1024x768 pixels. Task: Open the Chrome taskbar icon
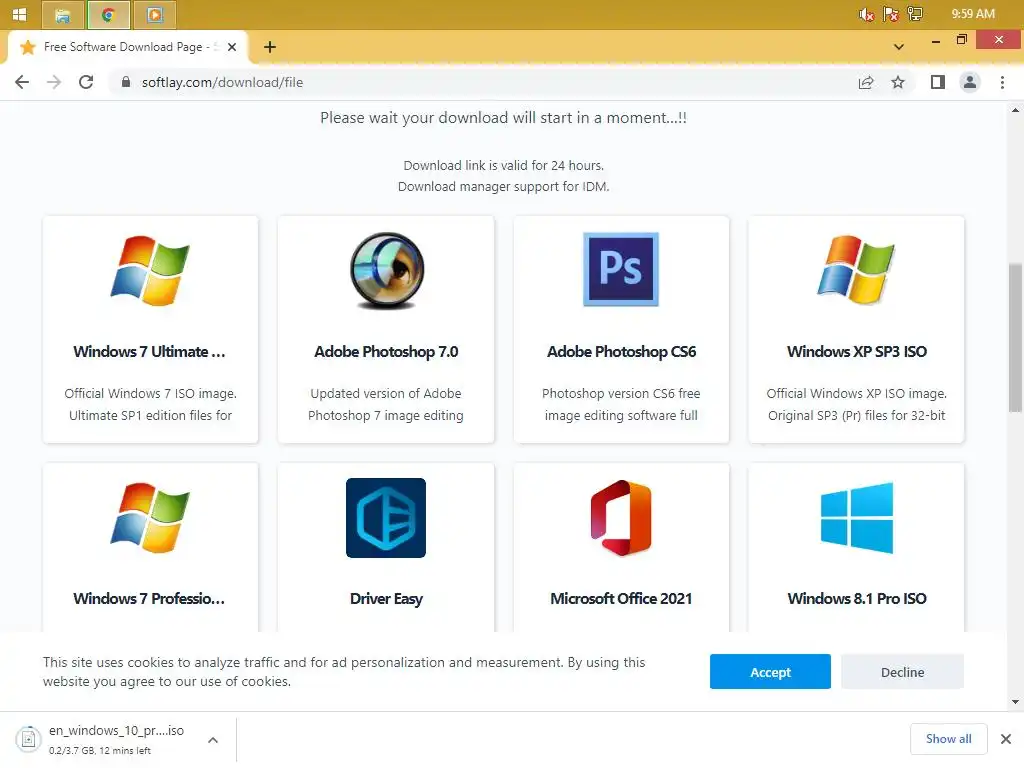point(108,15)
